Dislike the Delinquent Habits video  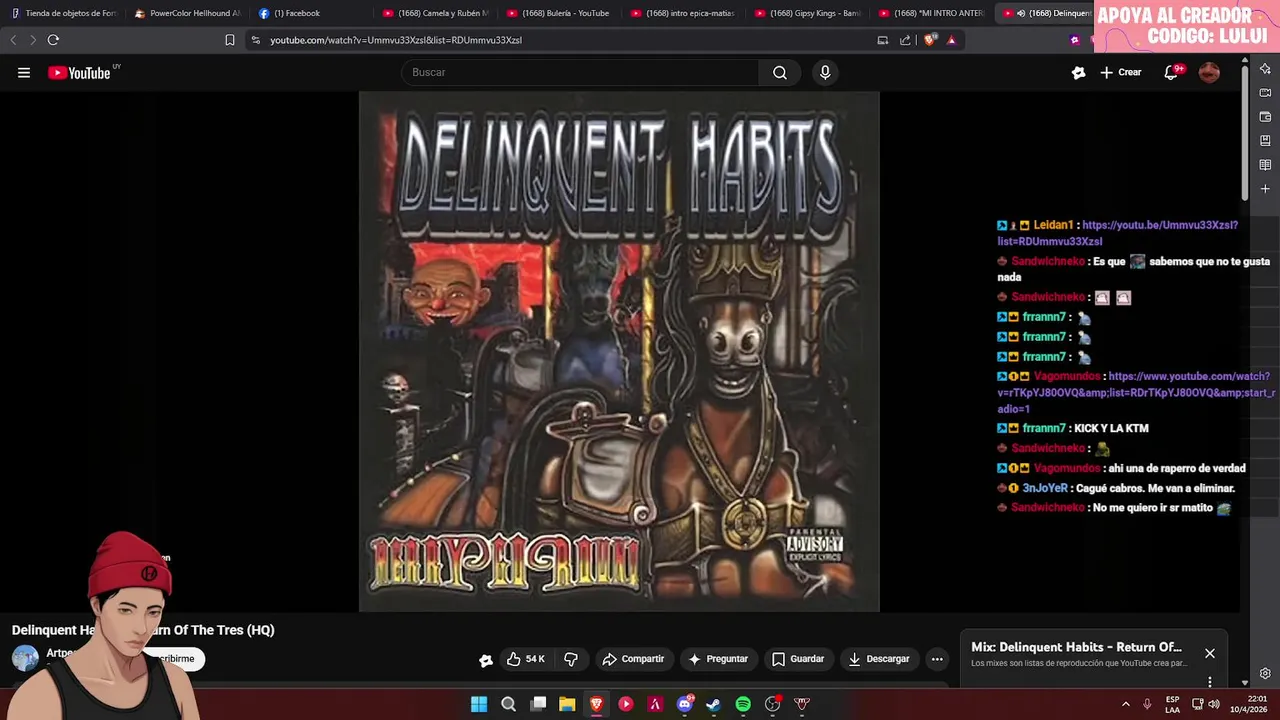pyautogui.click(x=571, y=659)
